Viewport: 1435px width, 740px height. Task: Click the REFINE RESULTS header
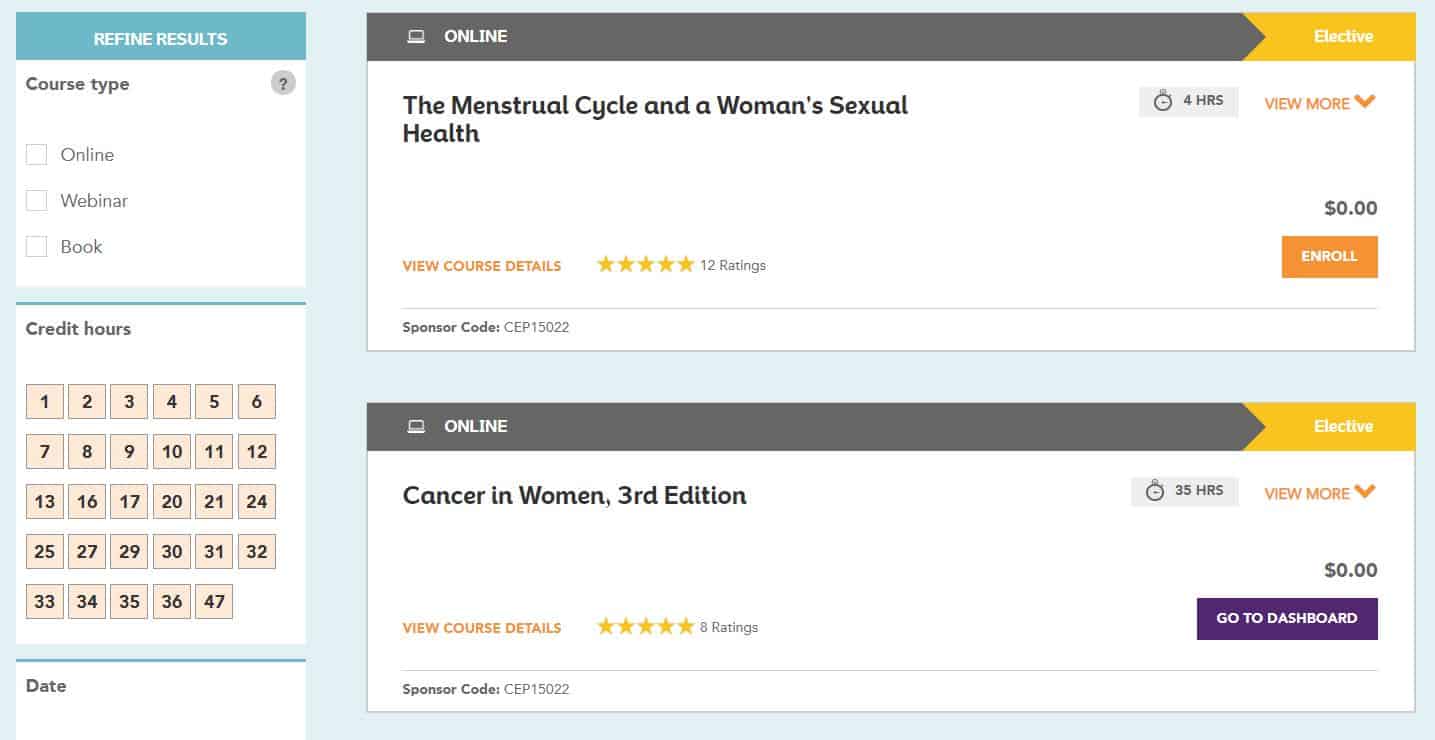(x=160, y=37)
